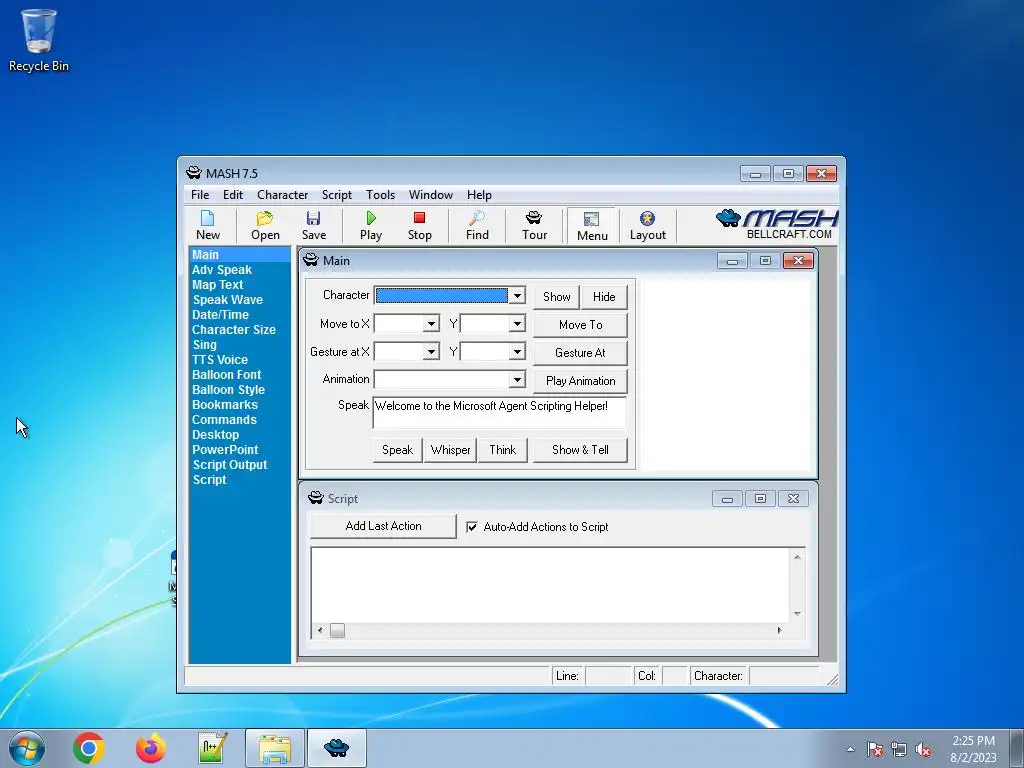Viewport: 1024px width, 768px height.
Task: Launch the Tour toolbar icon
Action: coord(534,225)
